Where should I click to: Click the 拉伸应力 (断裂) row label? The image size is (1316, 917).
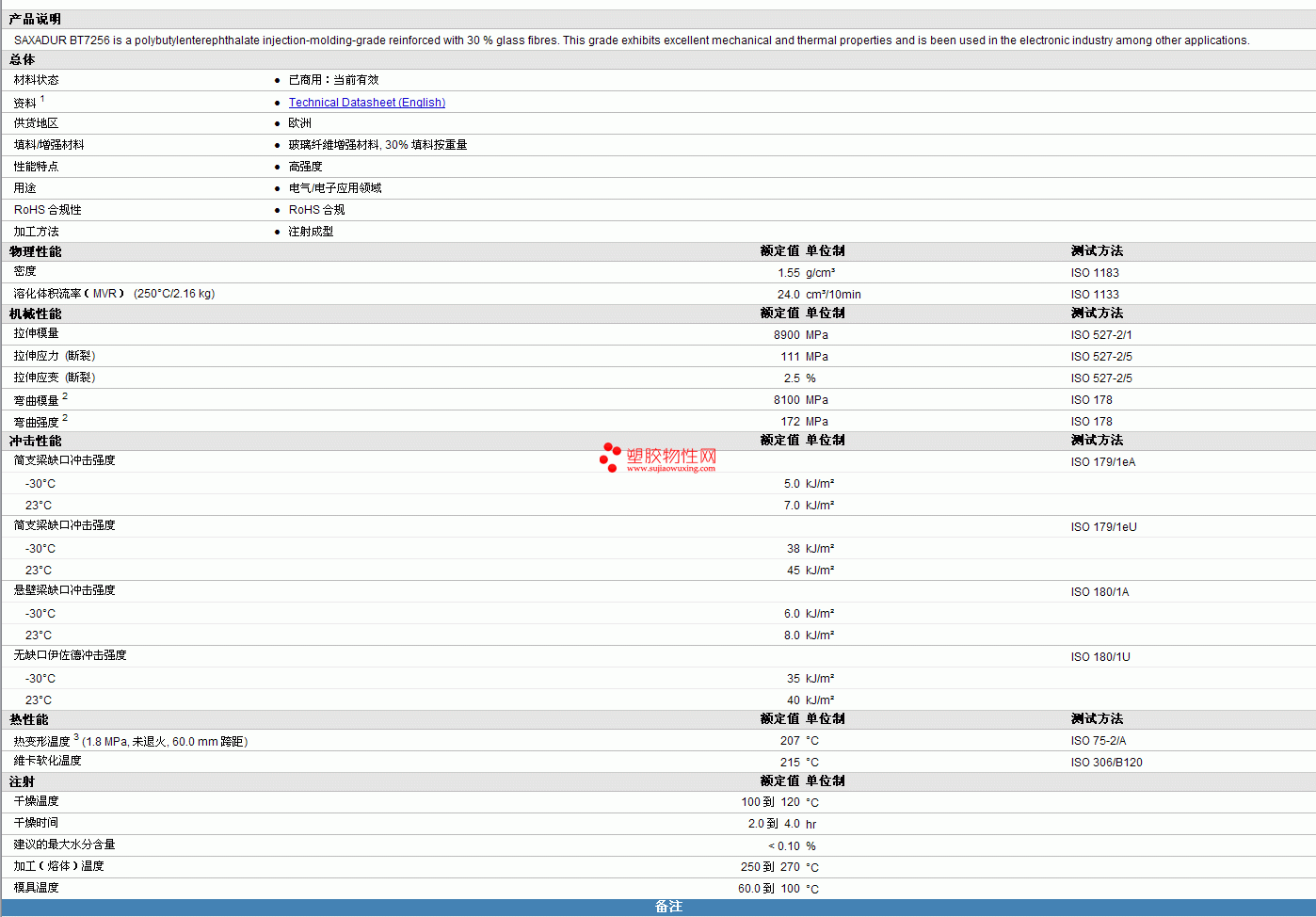(55, 356)
